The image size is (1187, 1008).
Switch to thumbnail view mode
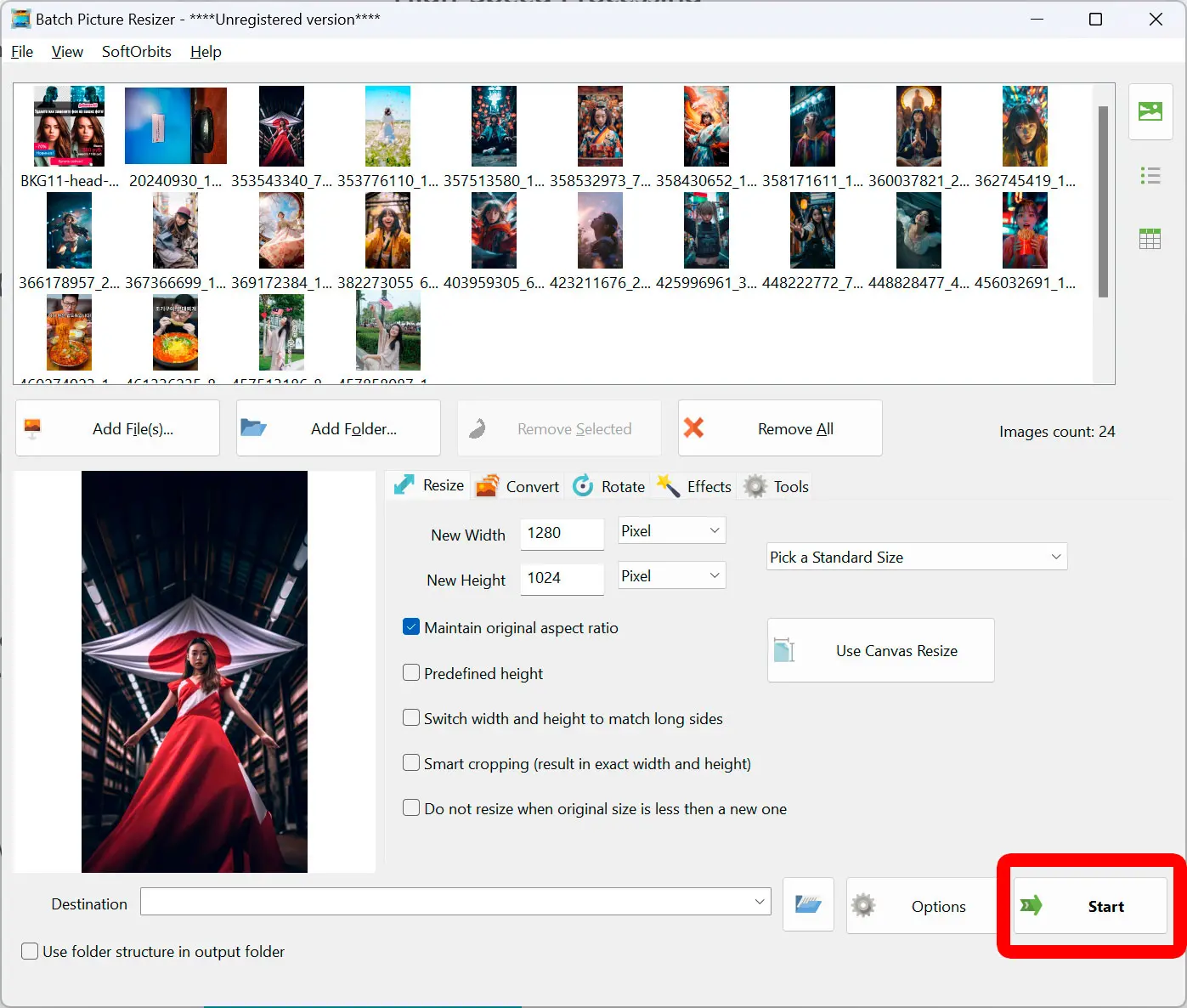pyautogui.click(x=1150, y=110)
